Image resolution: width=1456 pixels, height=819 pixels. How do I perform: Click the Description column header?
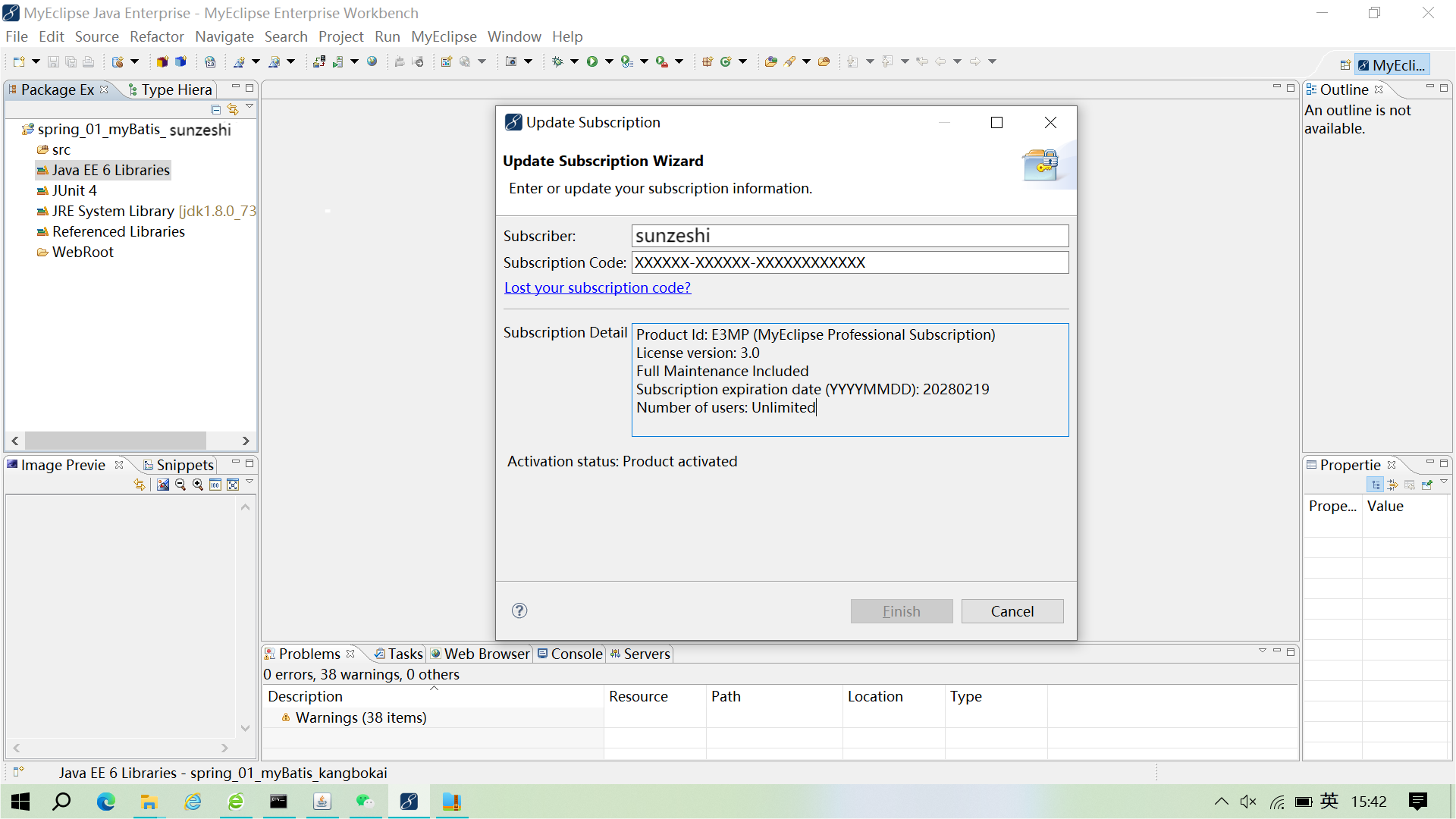(433, 696)
